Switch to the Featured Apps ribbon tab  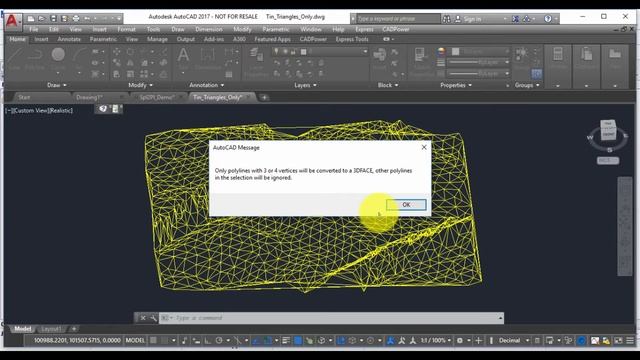pos(272,39)
